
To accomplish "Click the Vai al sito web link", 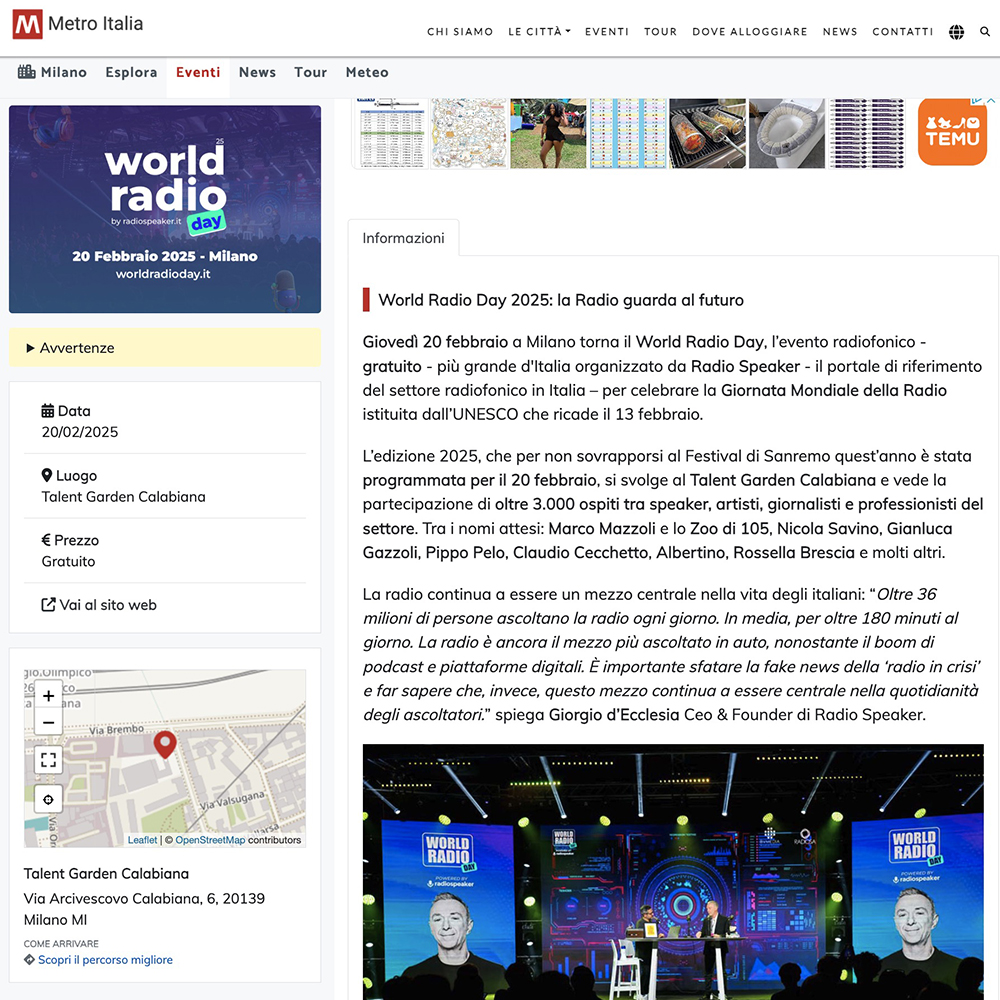I will pos(108,605).
